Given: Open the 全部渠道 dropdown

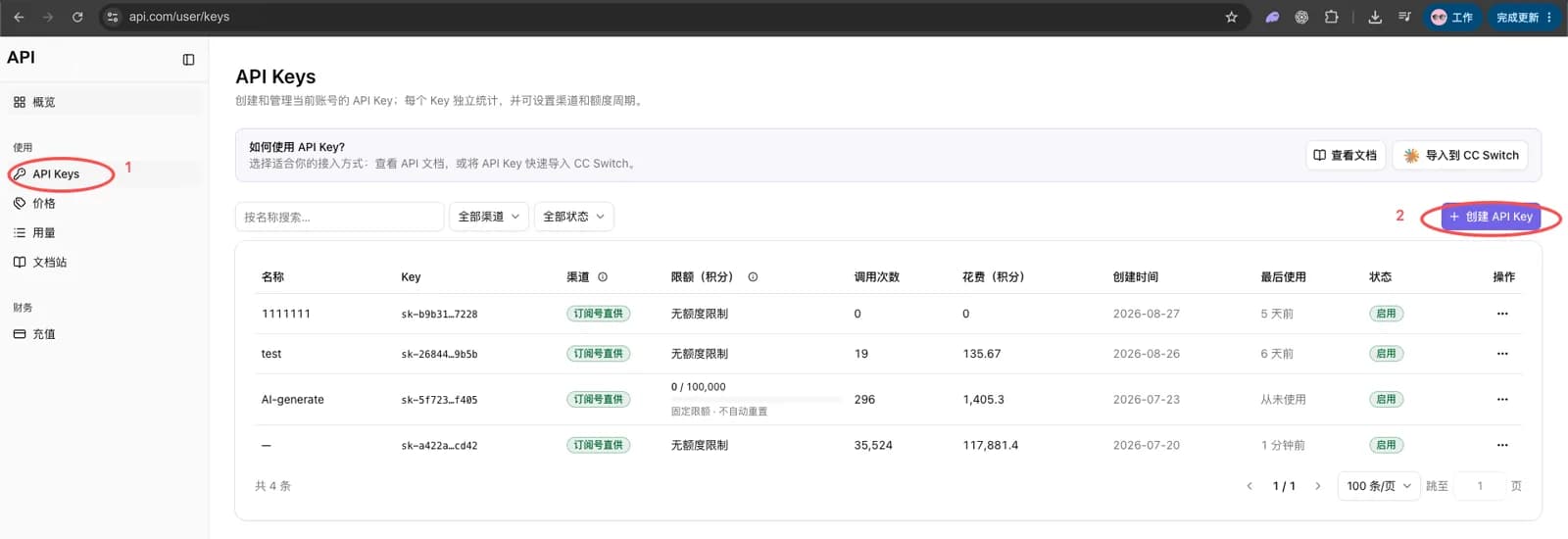Looking at the screenshot, I should click(489, 217).
